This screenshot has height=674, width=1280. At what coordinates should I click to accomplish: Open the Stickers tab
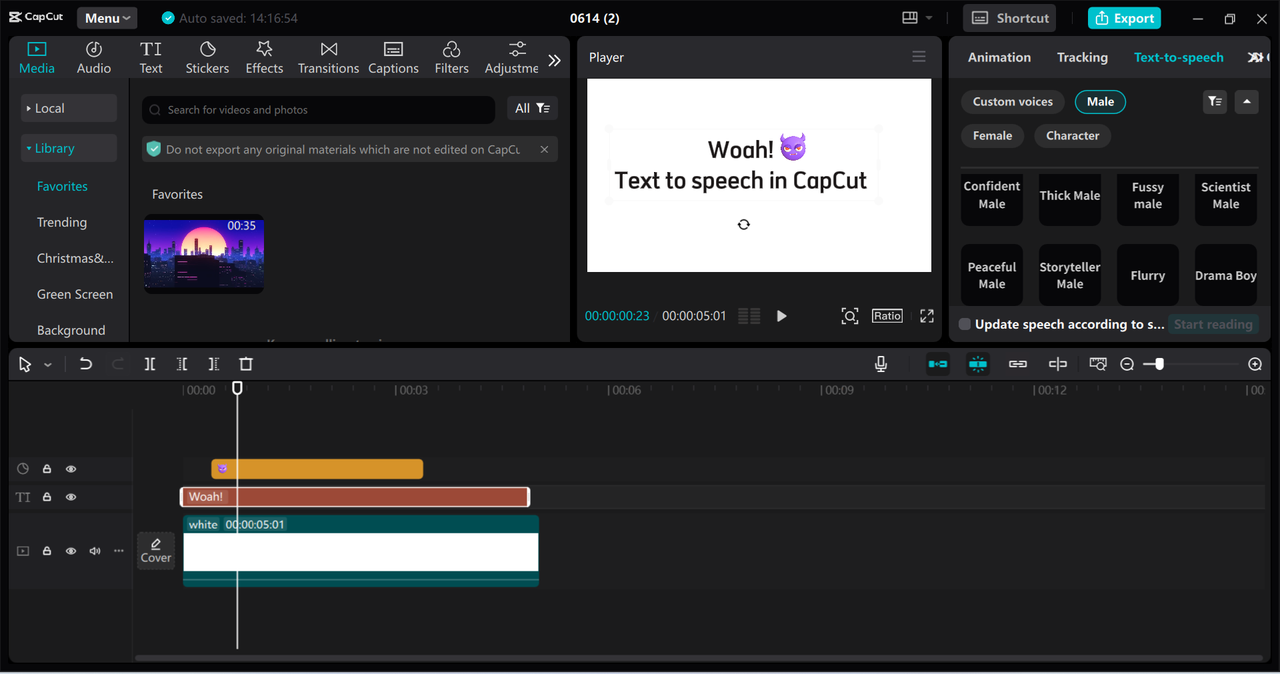click(207, 58)
